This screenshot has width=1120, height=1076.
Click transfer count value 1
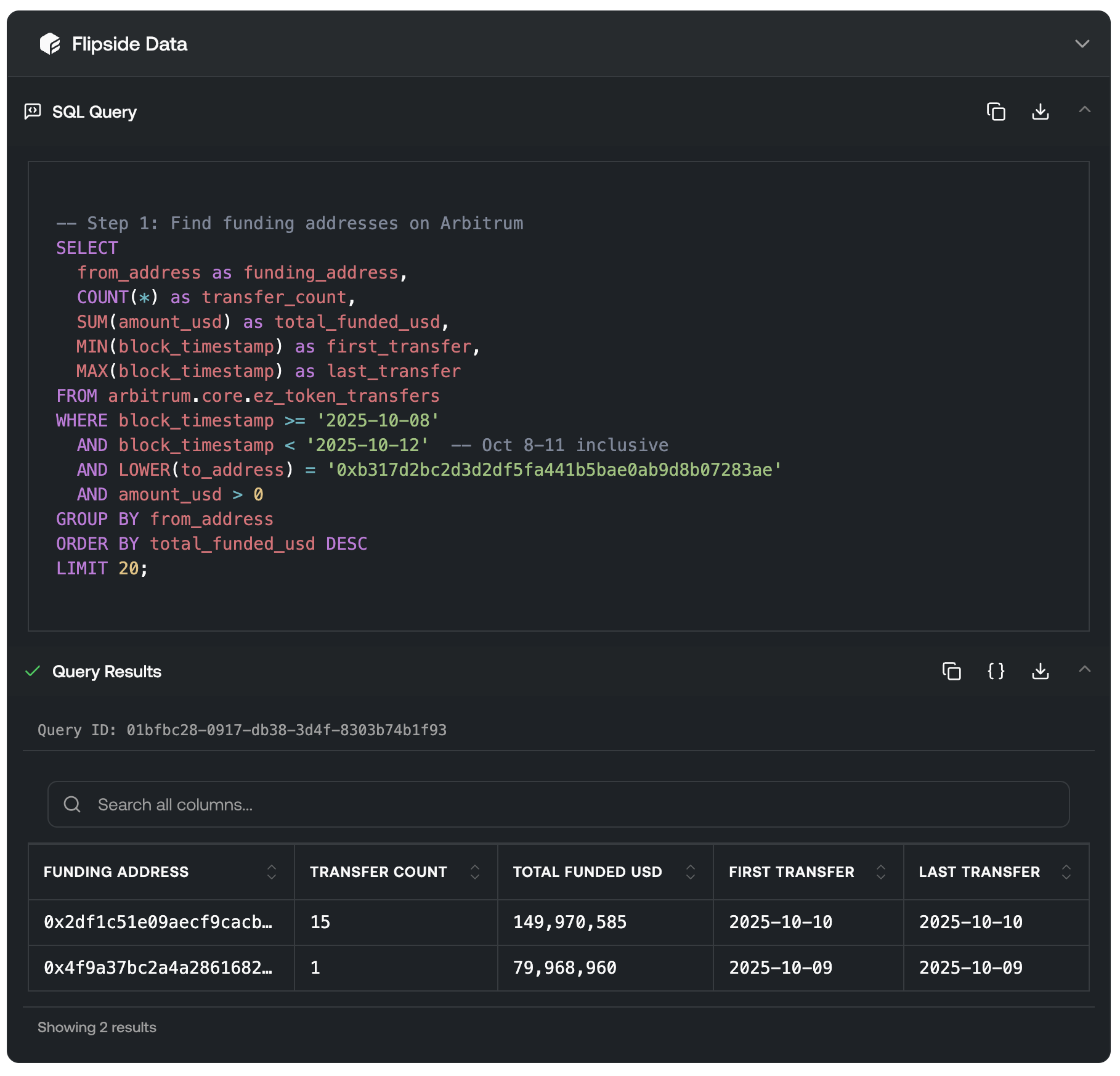pos(315,968)
